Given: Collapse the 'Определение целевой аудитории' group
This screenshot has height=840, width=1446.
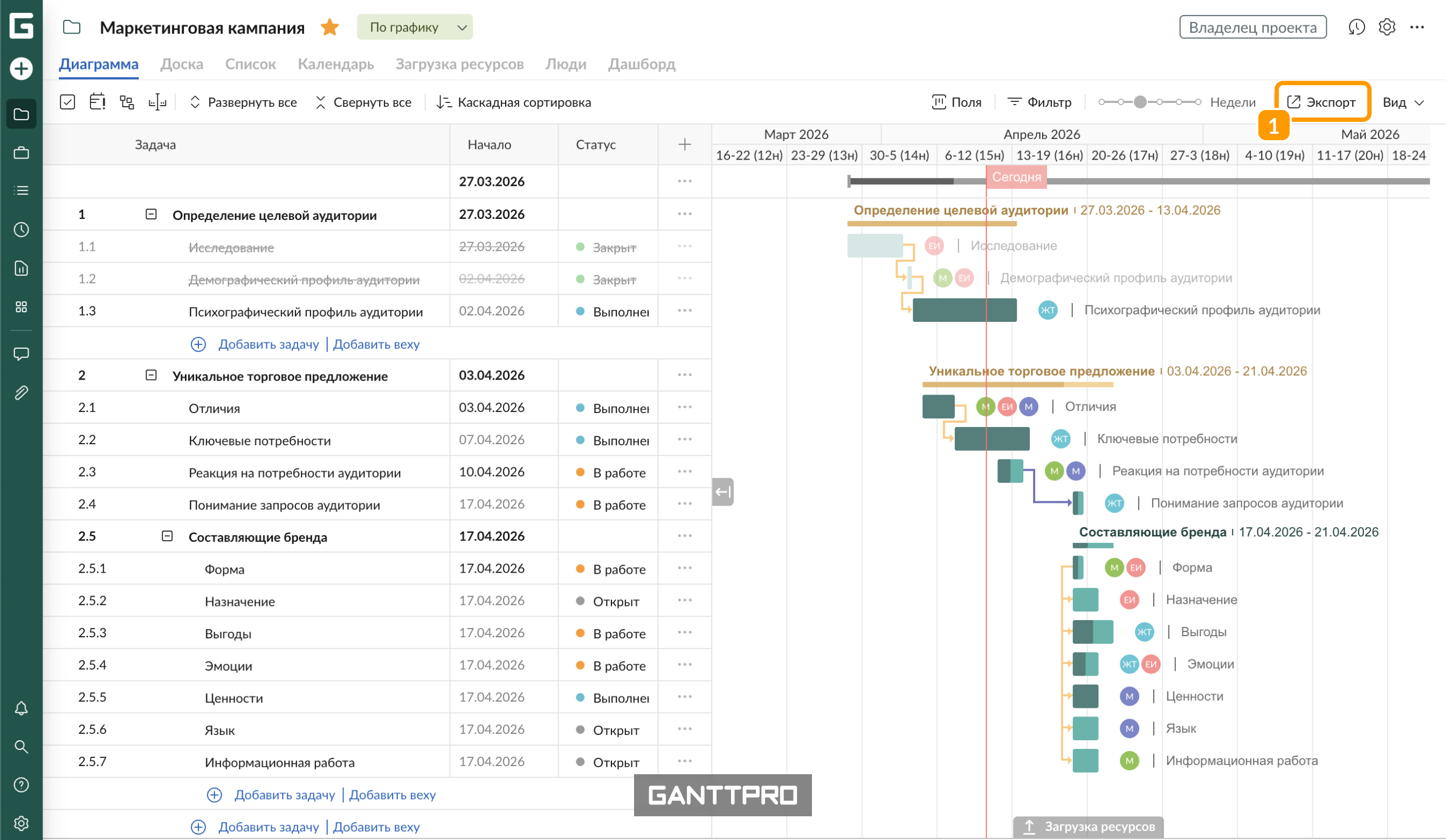Looking at the screenshot, I should click(x=151, y=214).
